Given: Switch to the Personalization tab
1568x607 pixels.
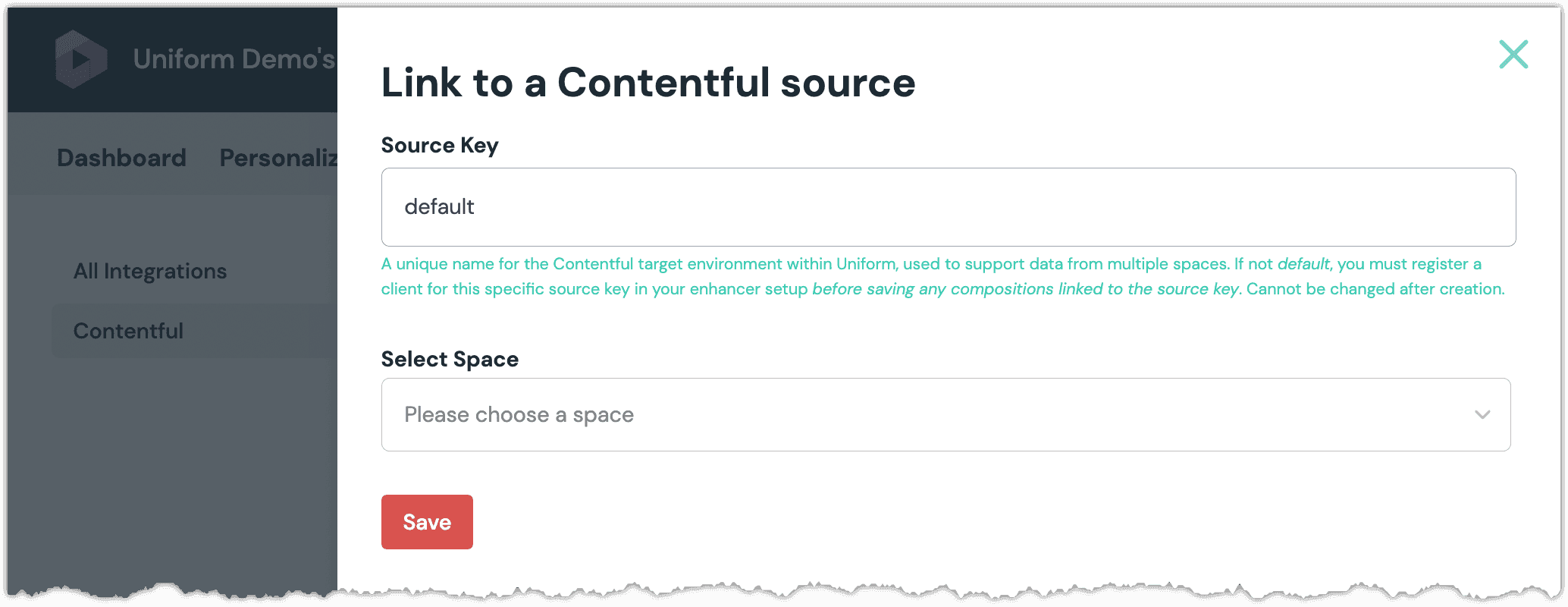Looking at the screenshot, I should (x=278, y=158).
